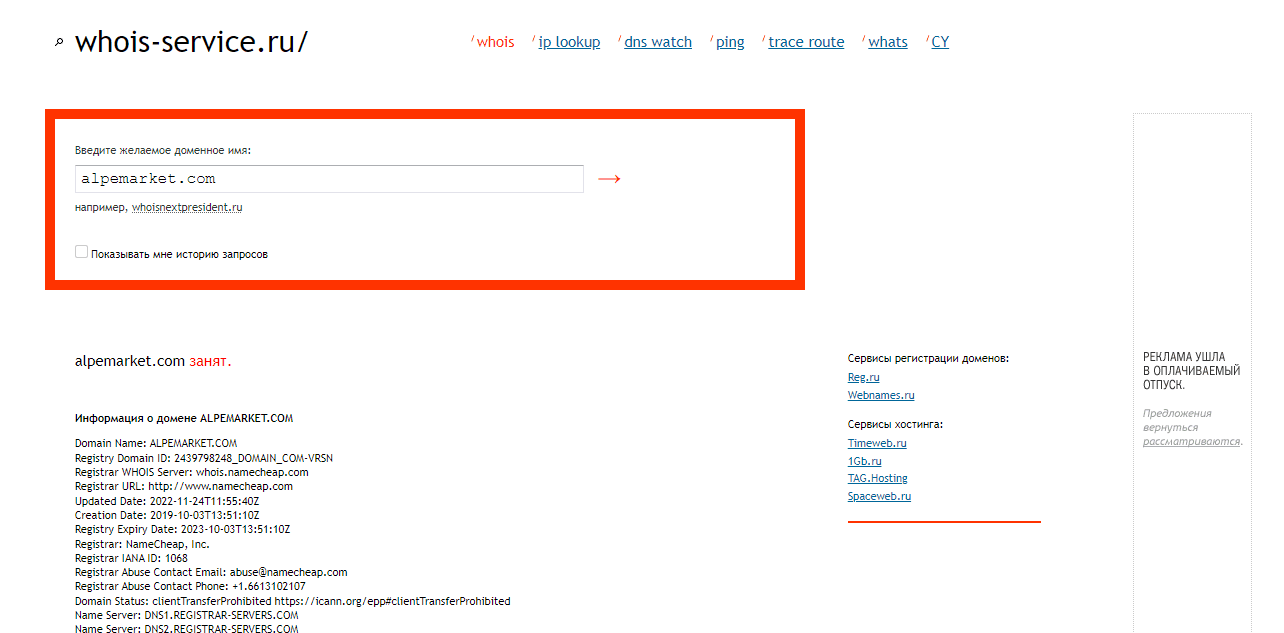
Task: Go to the ping tool
Action: pos(730,42)
